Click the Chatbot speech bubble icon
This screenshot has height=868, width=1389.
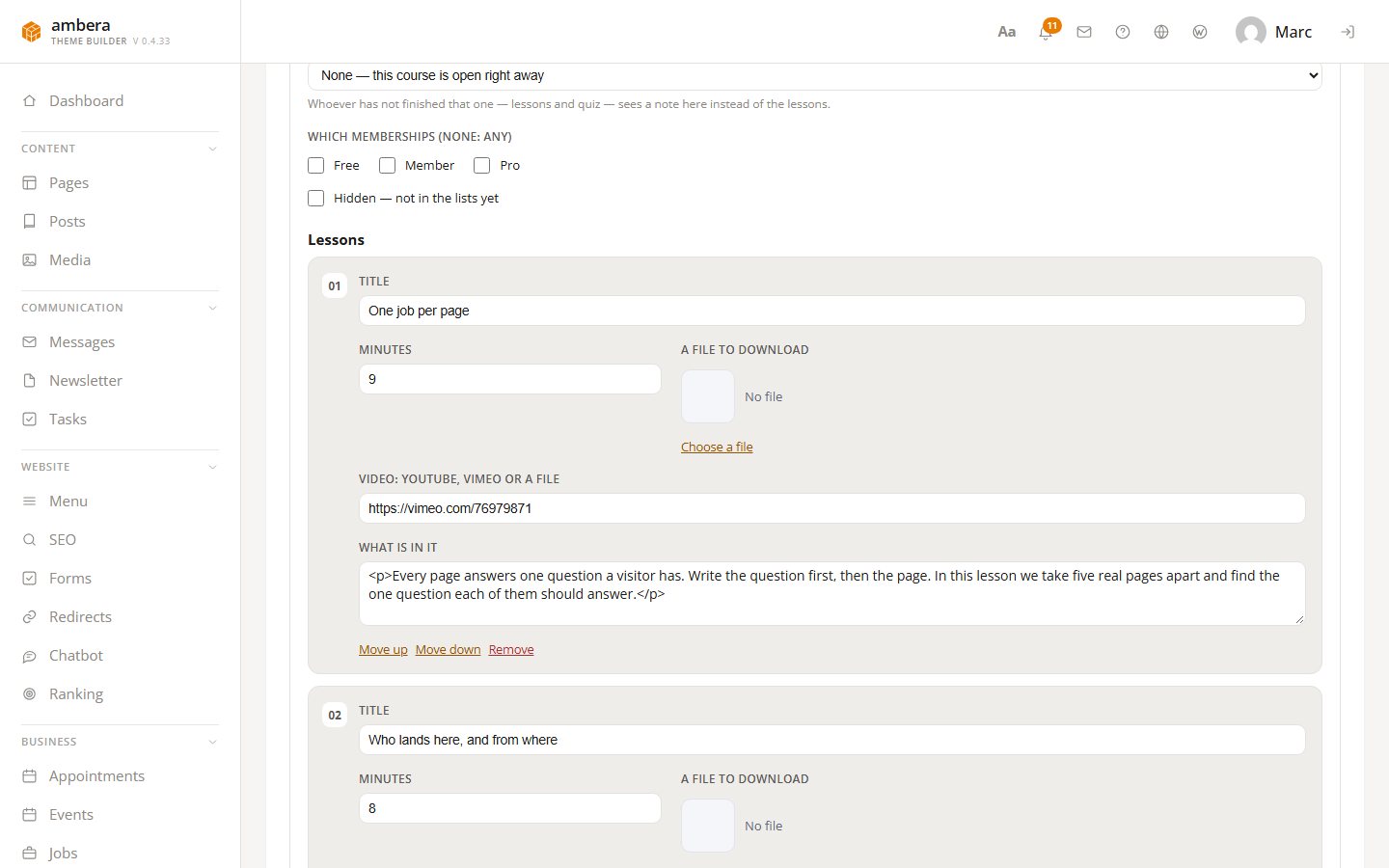point(29,655)
